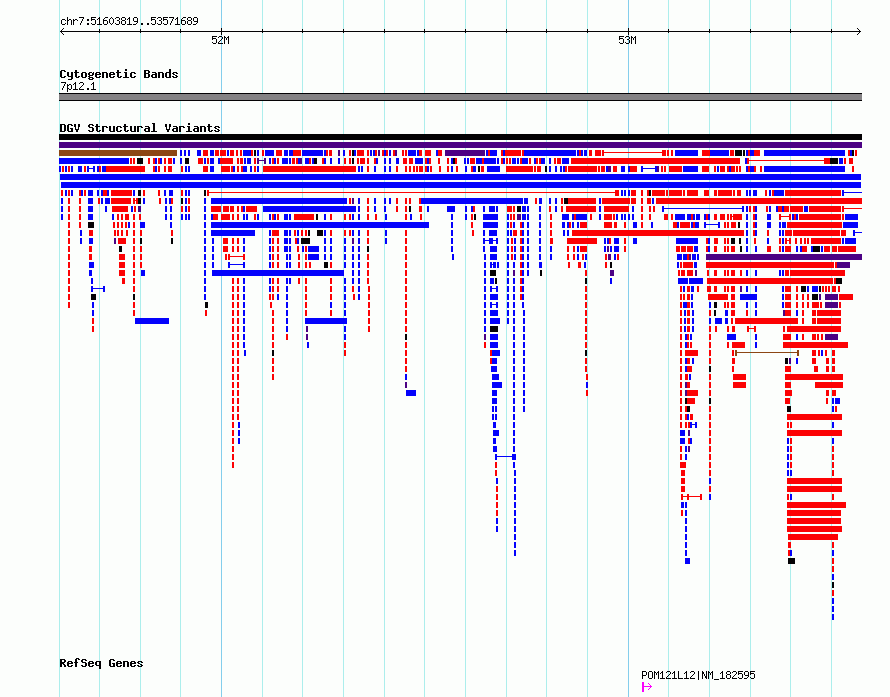The width and height of the screenshot is (890, 697).
Task: Select the RefSeq Genes track title
Action: pyautogui.click(x=101, y=663)
